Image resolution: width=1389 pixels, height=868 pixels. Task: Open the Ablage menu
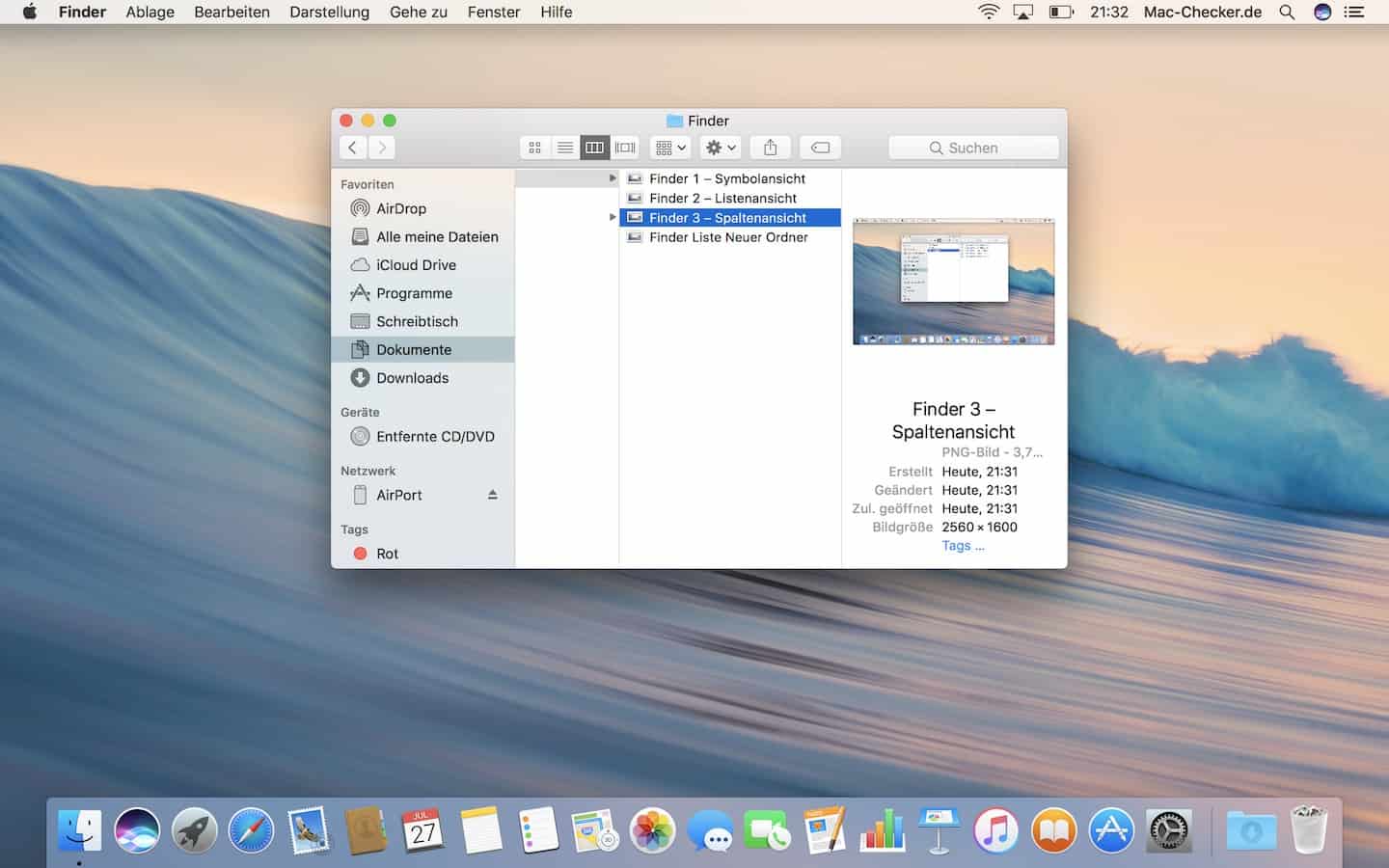[150, 12]
